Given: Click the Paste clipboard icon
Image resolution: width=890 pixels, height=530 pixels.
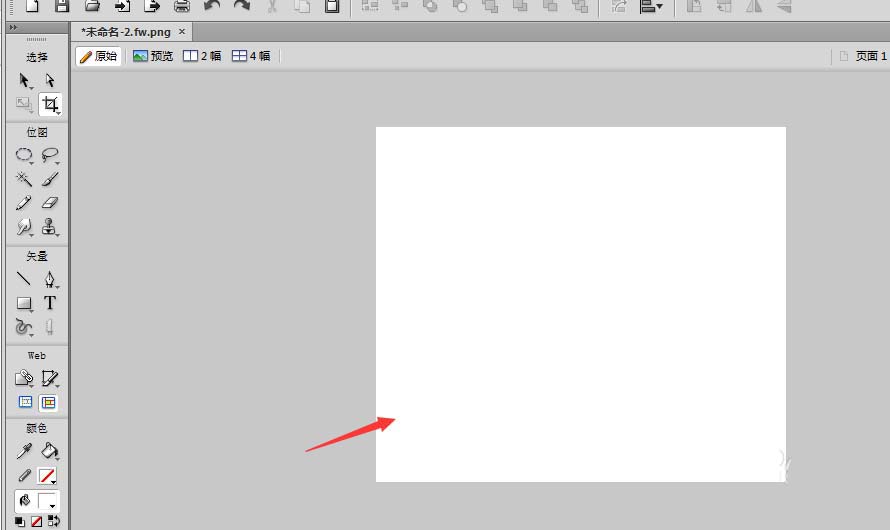Looking at the screenshot, I should pos(332,6).
